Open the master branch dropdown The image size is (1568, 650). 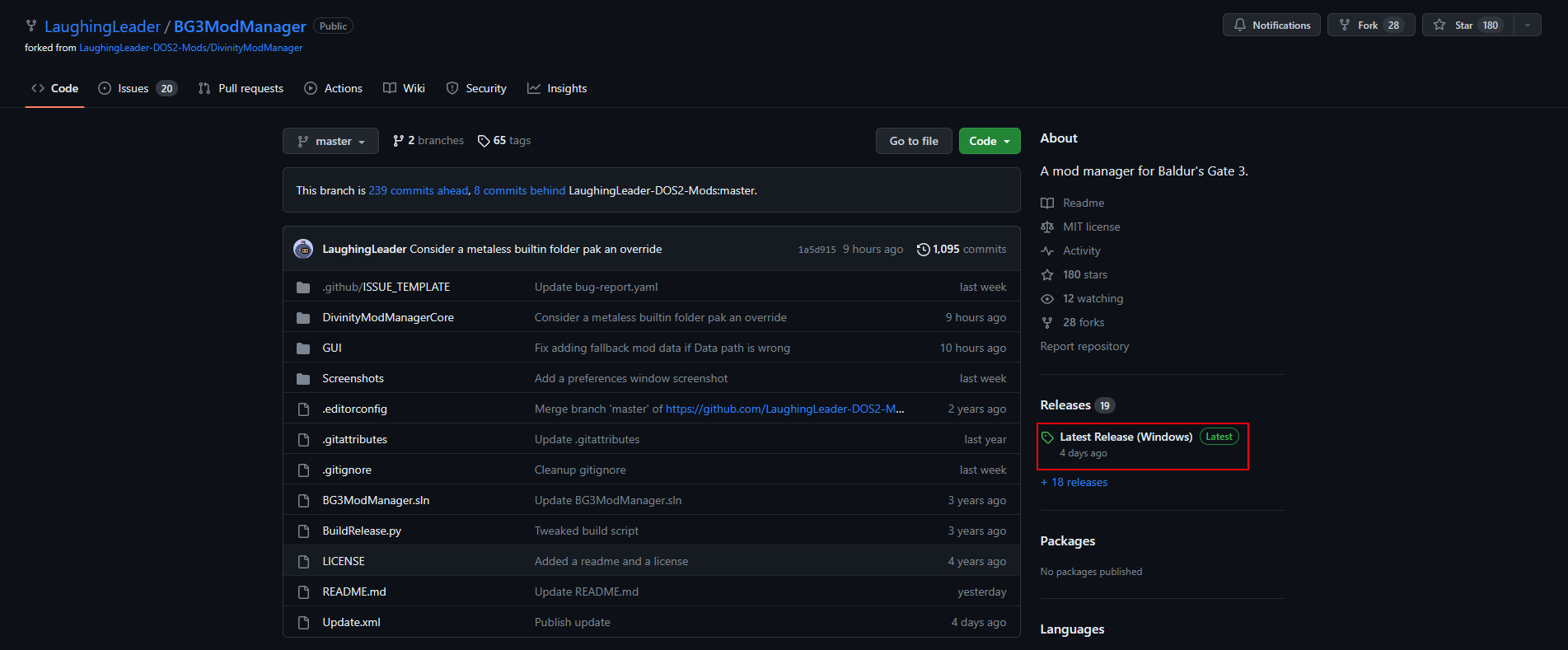[x=330, y=141]
